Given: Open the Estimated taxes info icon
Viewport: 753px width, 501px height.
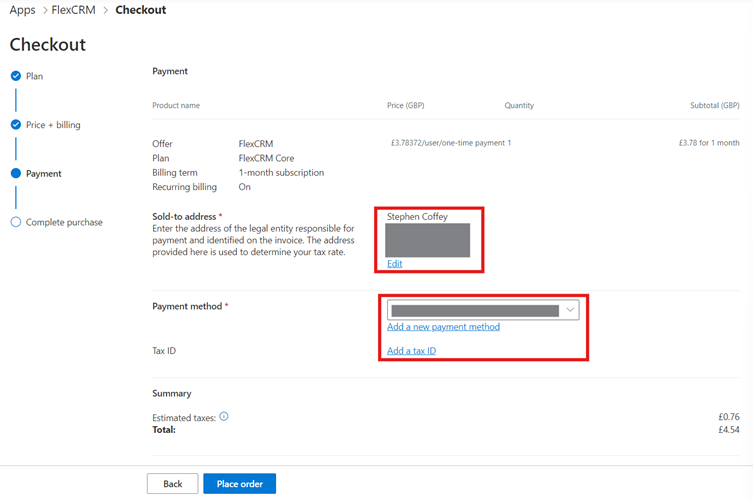Looking at the screenshot, I should (x=224, y=417).
